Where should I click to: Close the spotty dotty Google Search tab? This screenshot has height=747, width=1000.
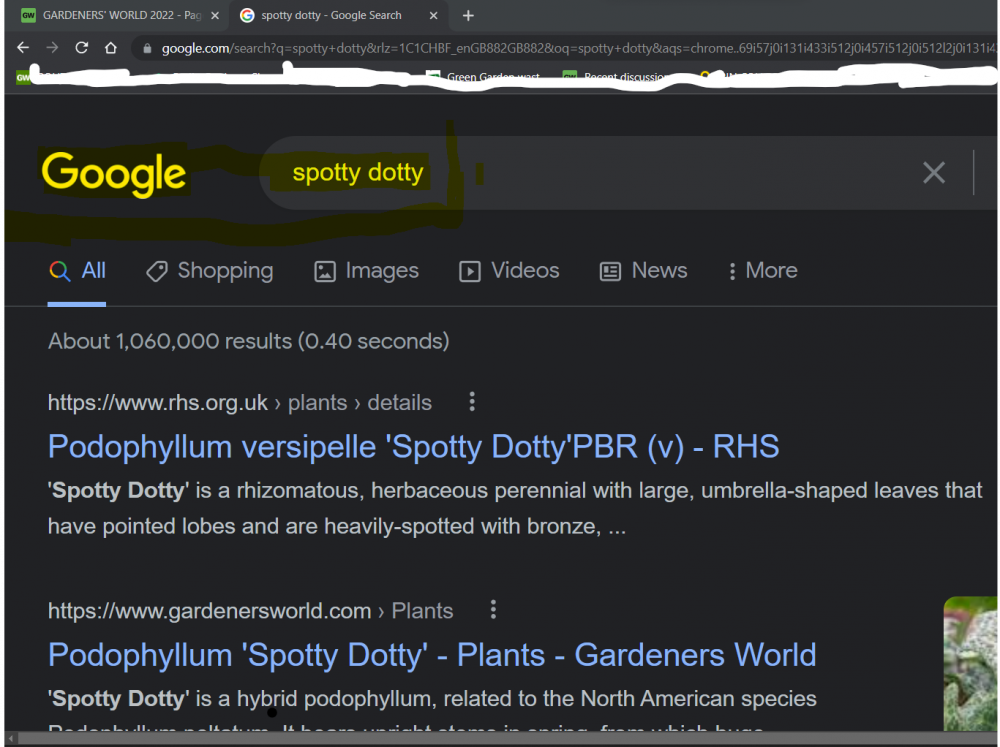(x=434, y=15)
